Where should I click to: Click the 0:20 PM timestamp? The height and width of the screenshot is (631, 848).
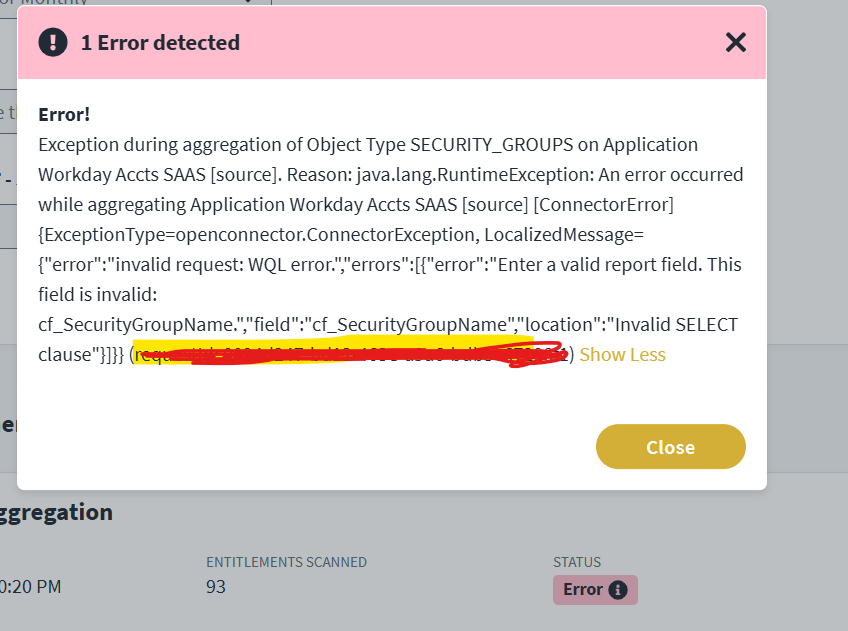point(30,587)
